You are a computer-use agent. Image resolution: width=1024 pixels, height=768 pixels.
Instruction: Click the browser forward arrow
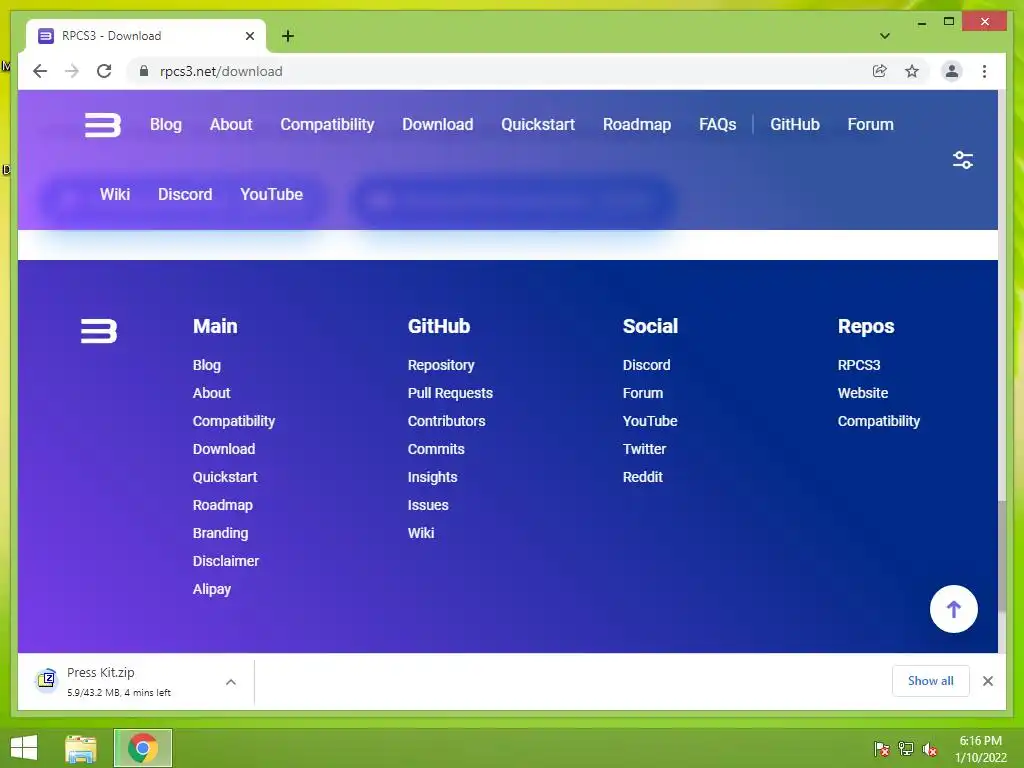pos(72,71)
